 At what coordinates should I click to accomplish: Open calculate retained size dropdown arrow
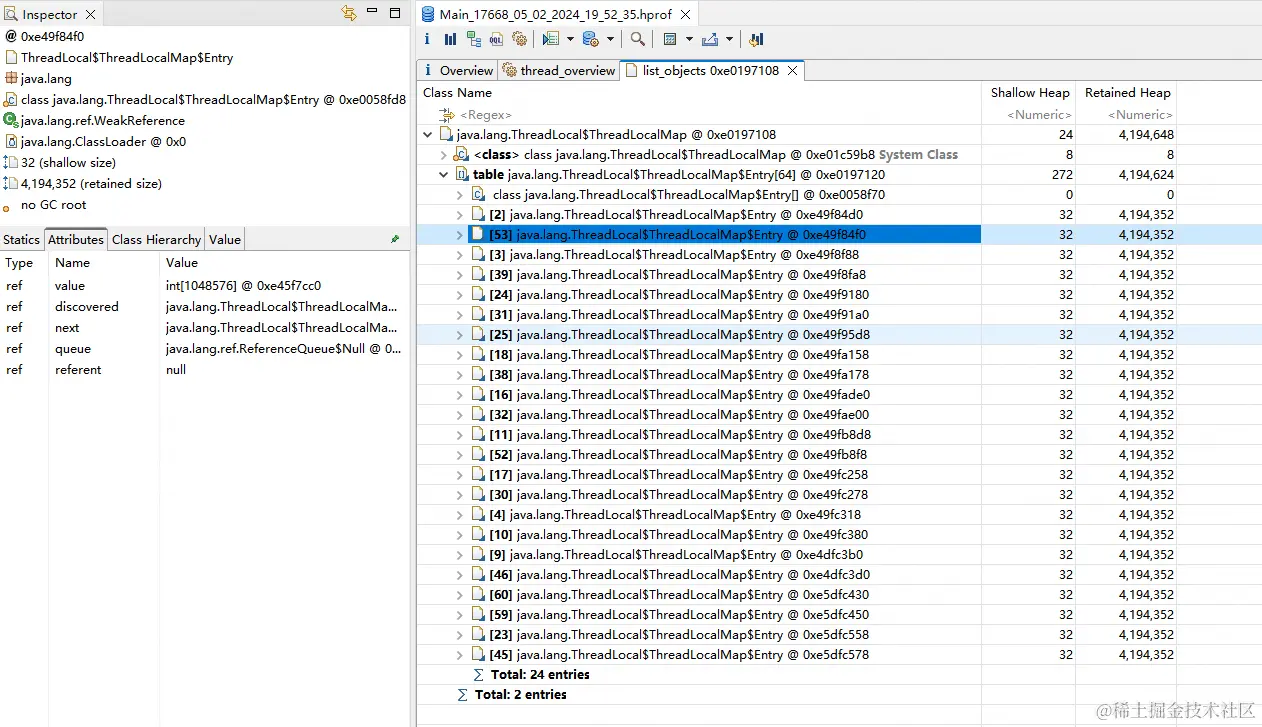[688, 39]
